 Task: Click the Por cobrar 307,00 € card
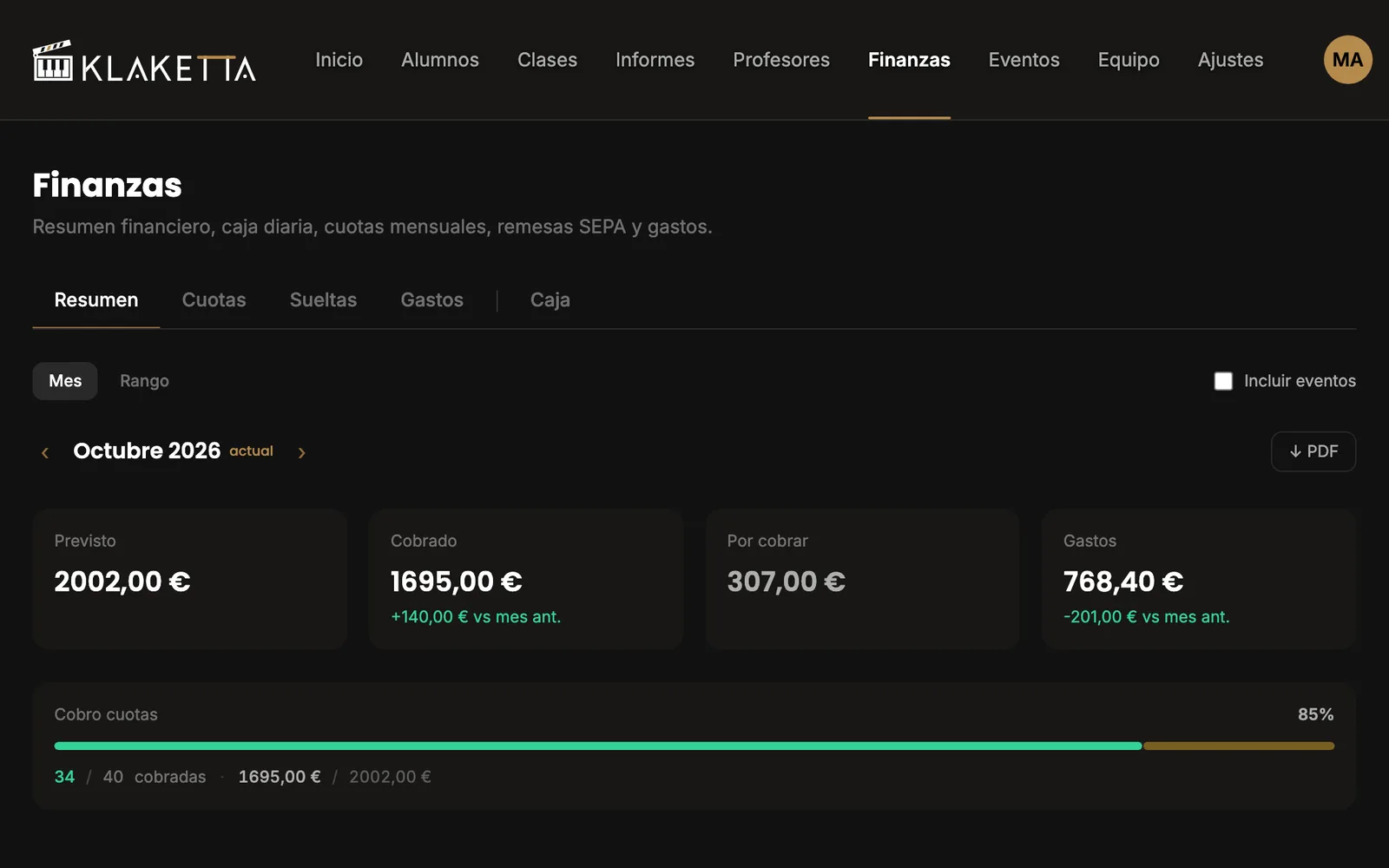[862, 579]
